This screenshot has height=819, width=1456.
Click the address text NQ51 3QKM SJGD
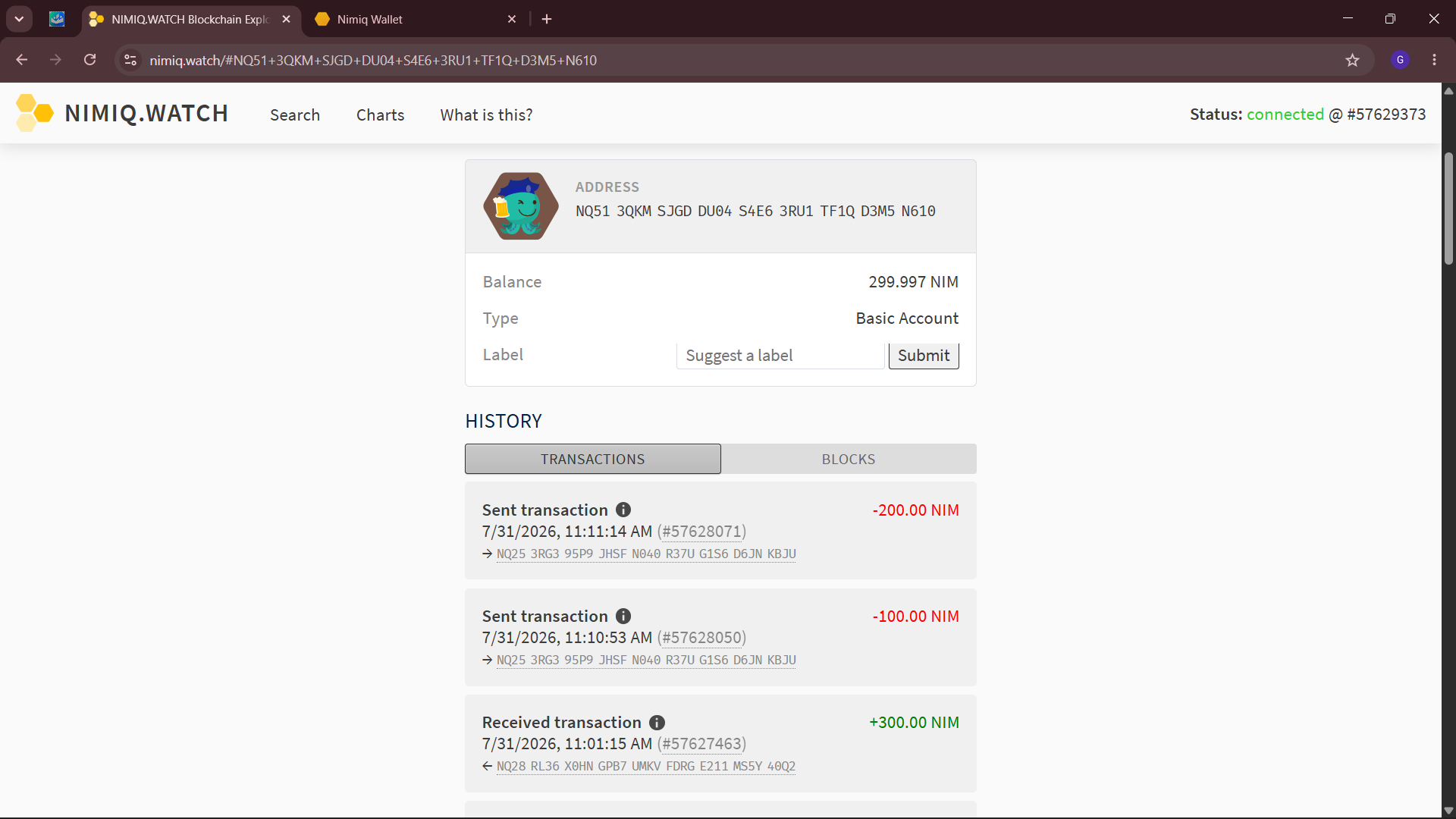coord(755,211)
